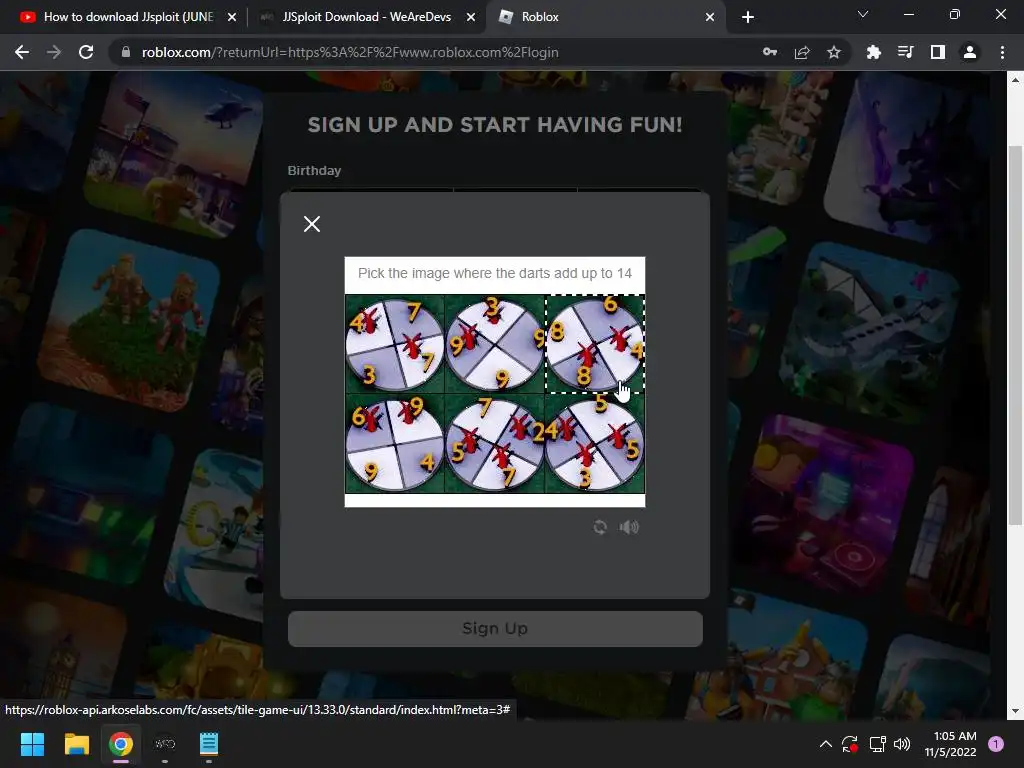
Task: Open the Notepad taskbar icon
Action: [x=208, y=744]
